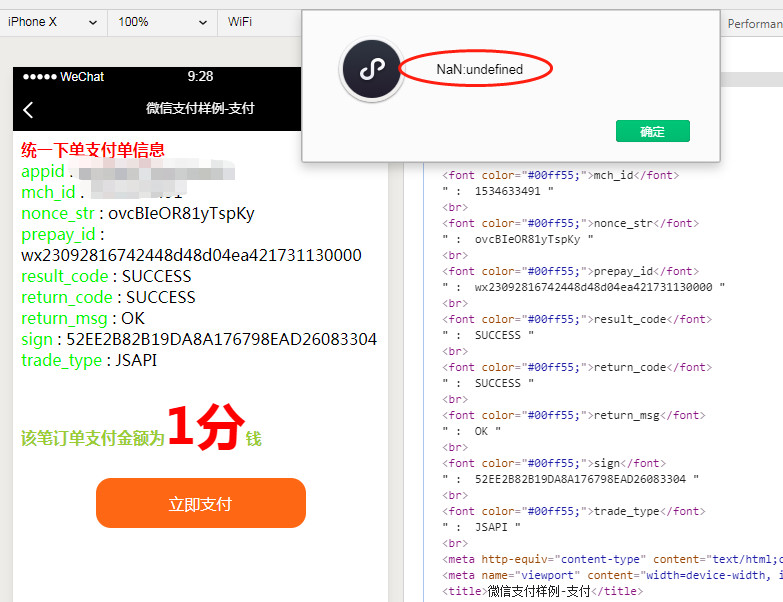Click trade_type label in preview

coord(61,360)
